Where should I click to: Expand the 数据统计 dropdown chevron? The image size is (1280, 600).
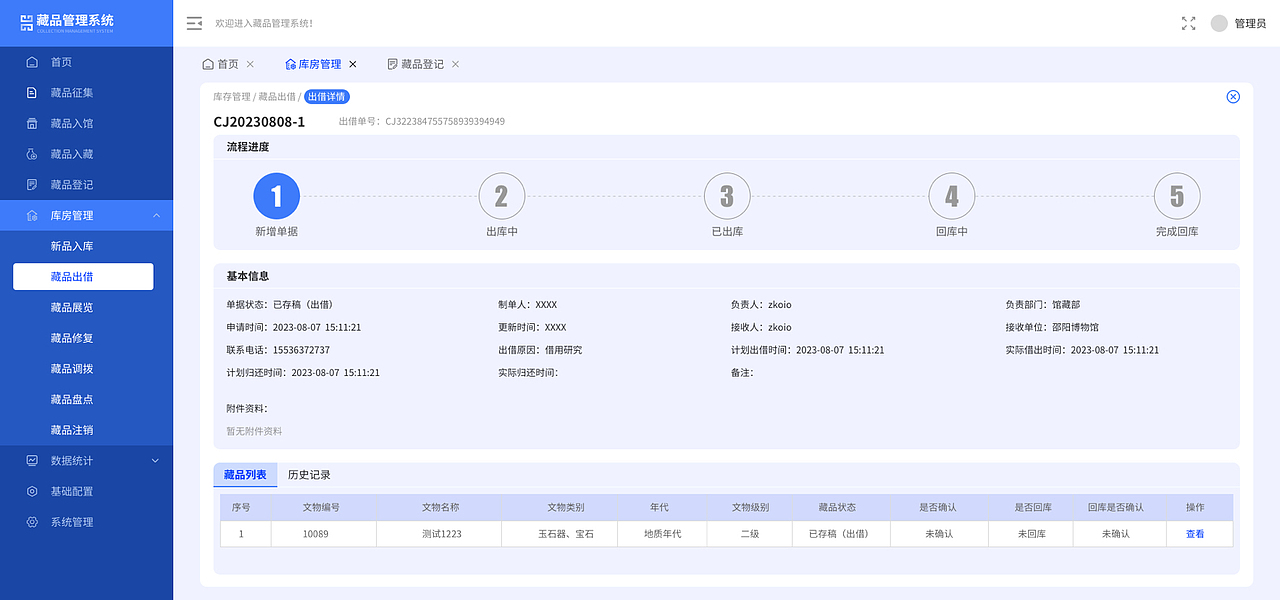point(155,460)
